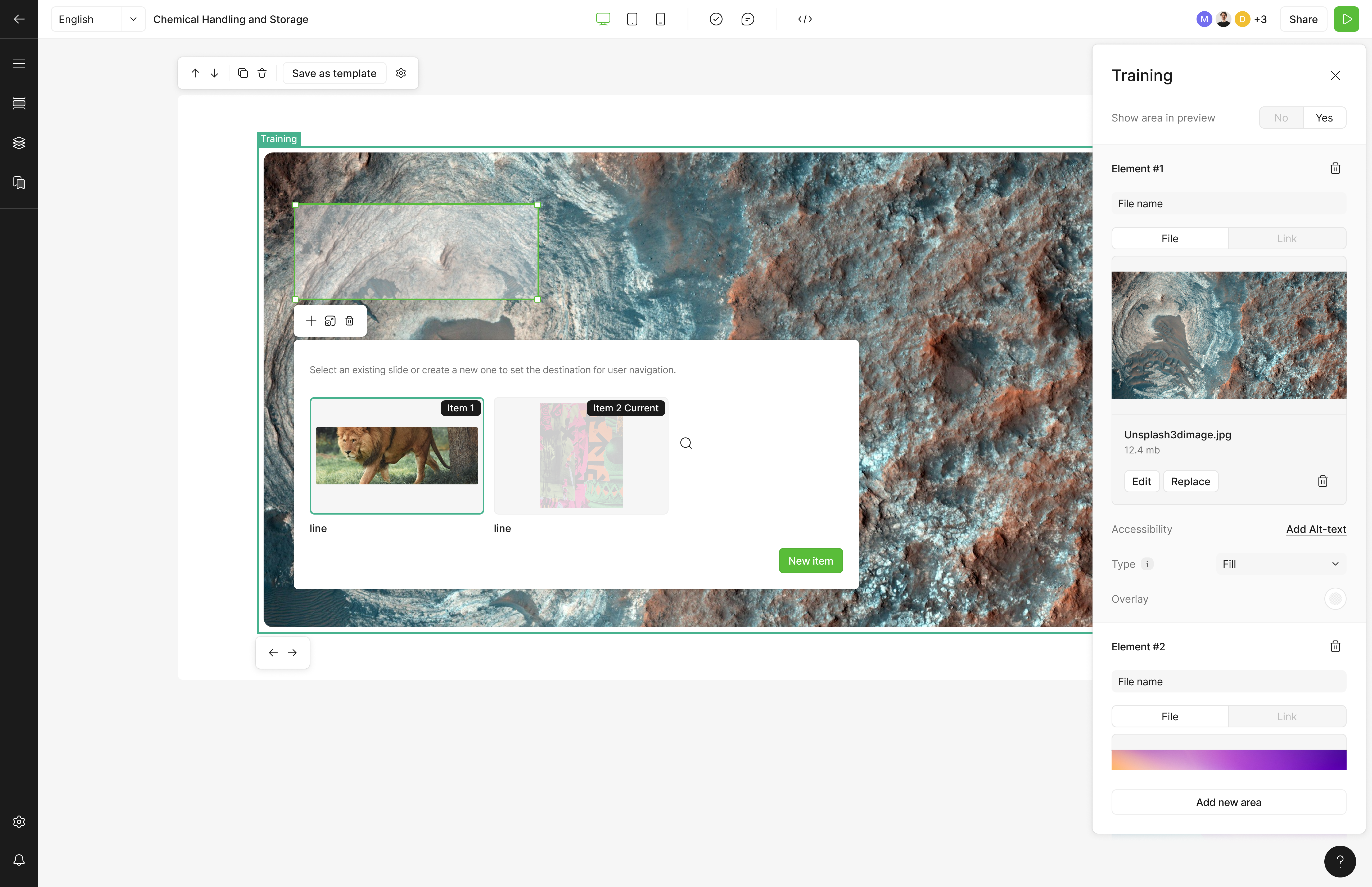Viewport: 1372px width, 887px height.
Task: Select File tab under Element #2
Action: click(1169, 717)
